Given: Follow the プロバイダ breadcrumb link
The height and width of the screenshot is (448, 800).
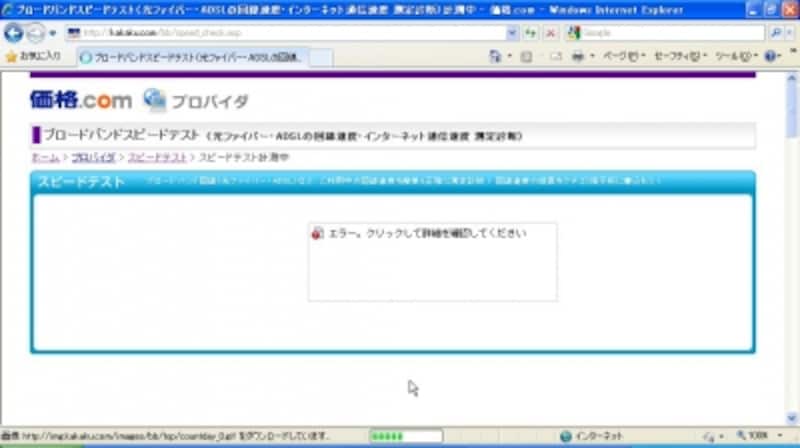Looking at the screenshot, I should click(93, 157).
